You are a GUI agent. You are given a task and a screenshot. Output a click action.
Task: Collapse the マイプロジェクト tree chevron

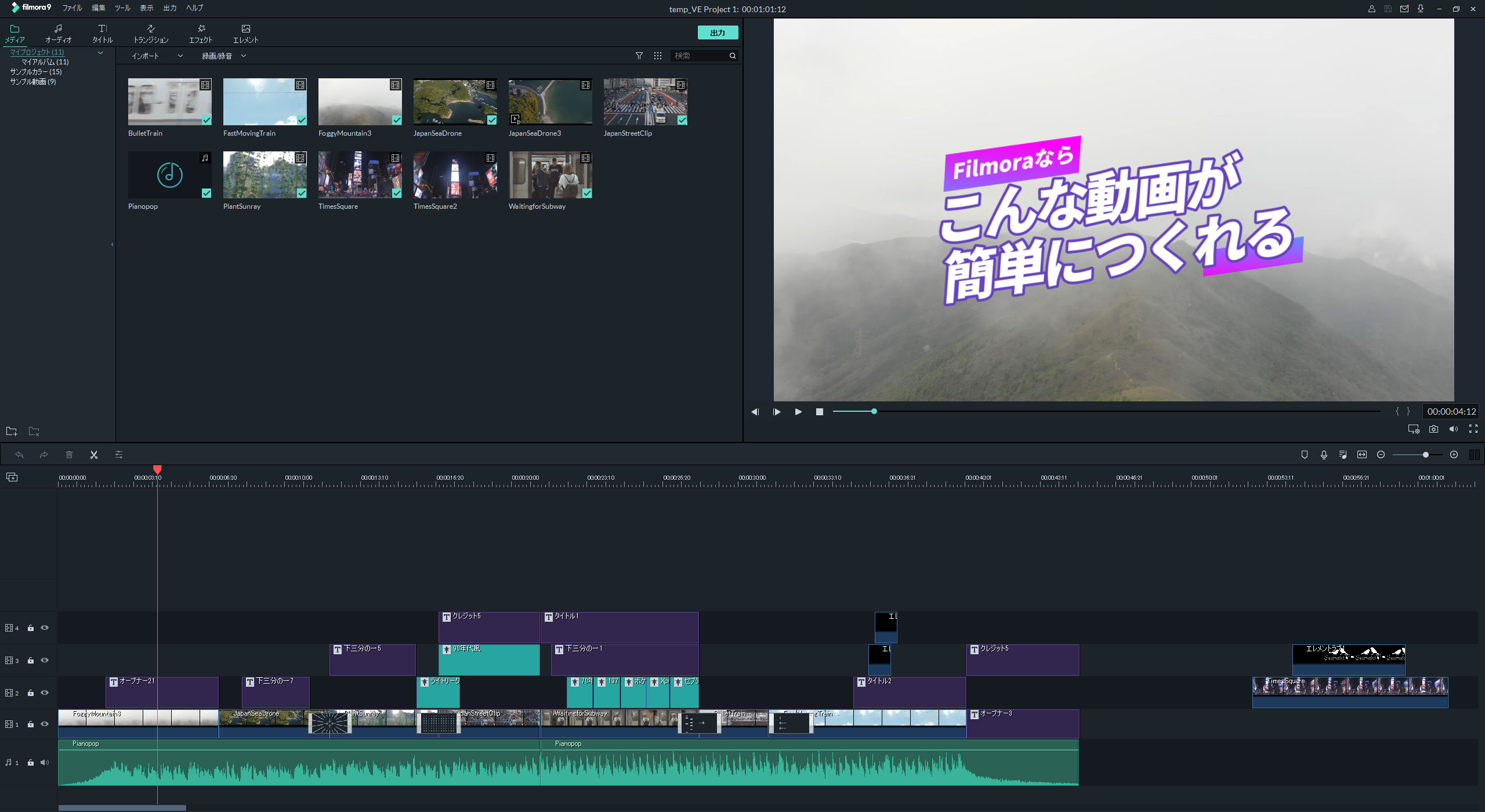100,53
